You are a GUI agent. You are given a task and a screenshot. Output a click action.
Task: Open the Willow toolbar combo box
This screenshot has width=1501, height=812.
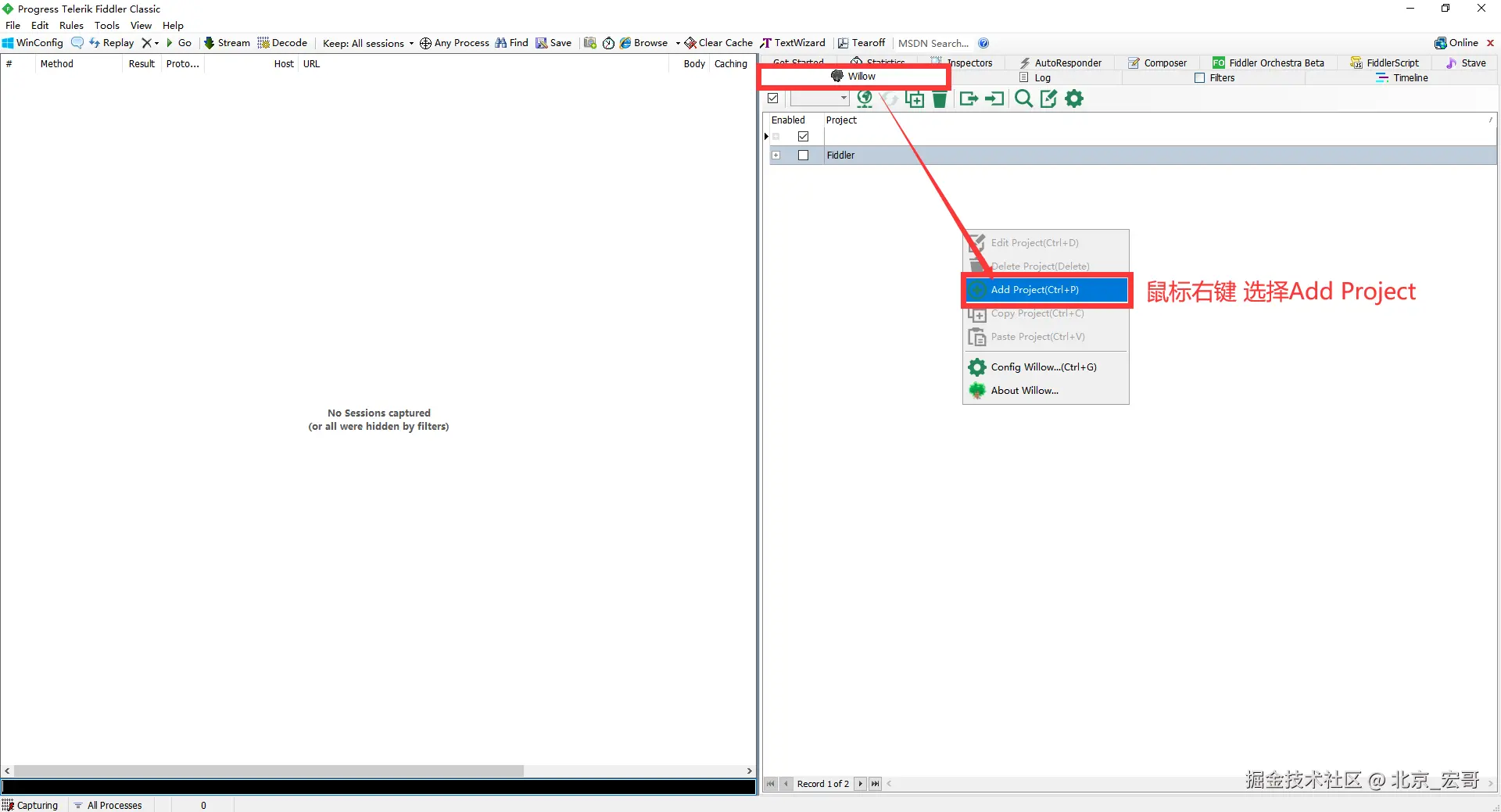[819, 98]
